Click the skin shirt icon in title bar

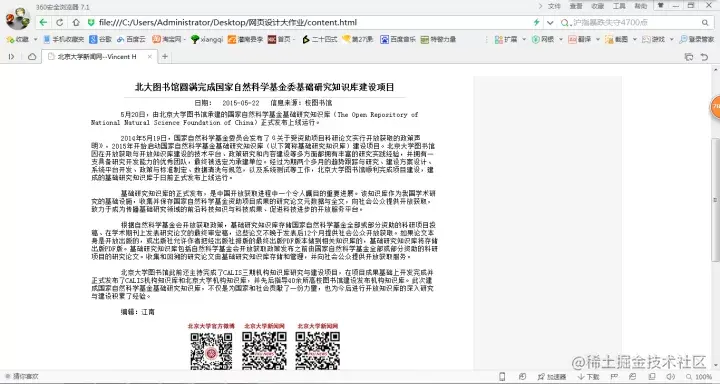[660, 6]
